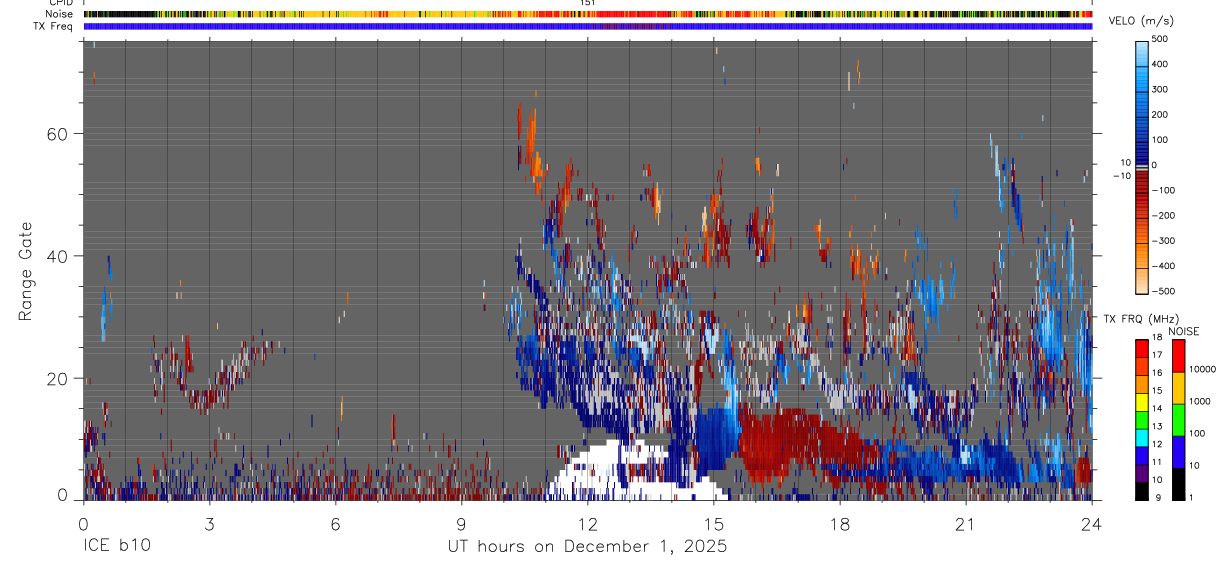Click the CPID value '151' above the plot
1228x567 pixels.
588,3
